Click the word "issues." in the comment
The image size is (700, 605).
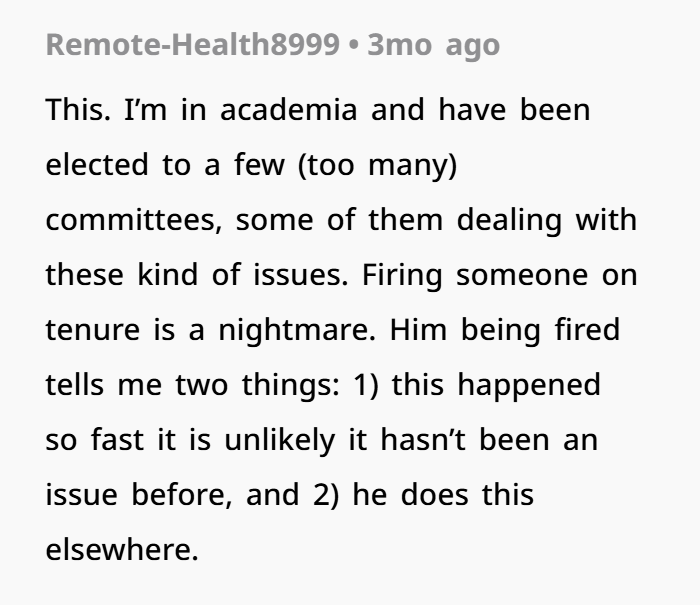click(300, 275)
